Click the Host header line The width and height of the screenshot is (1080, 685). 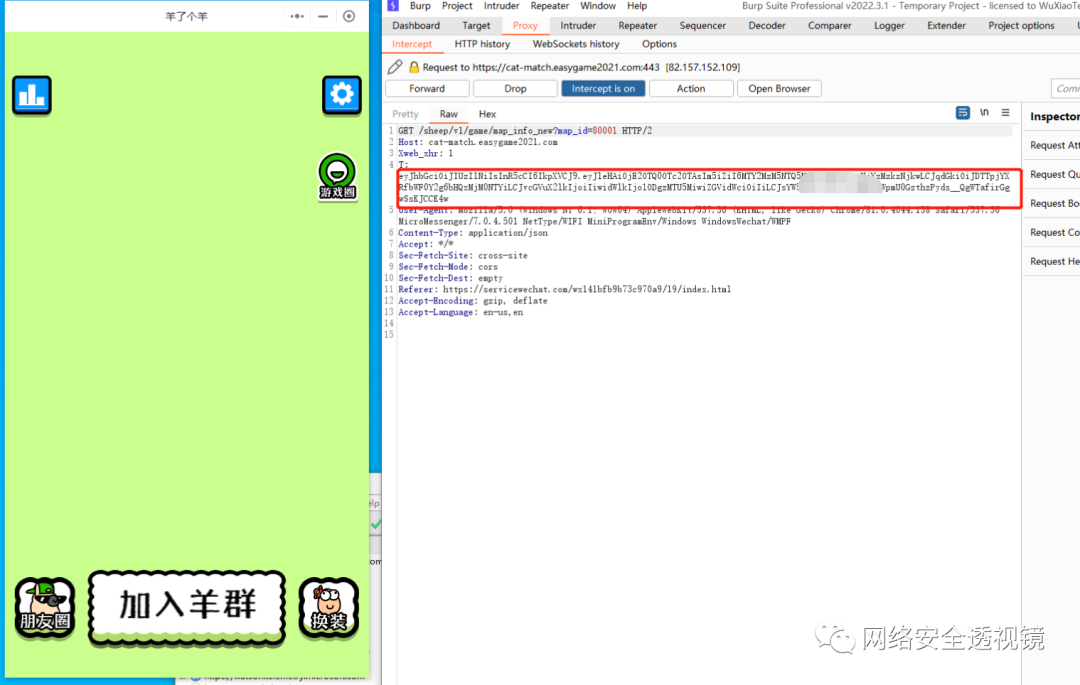(478, 143)
